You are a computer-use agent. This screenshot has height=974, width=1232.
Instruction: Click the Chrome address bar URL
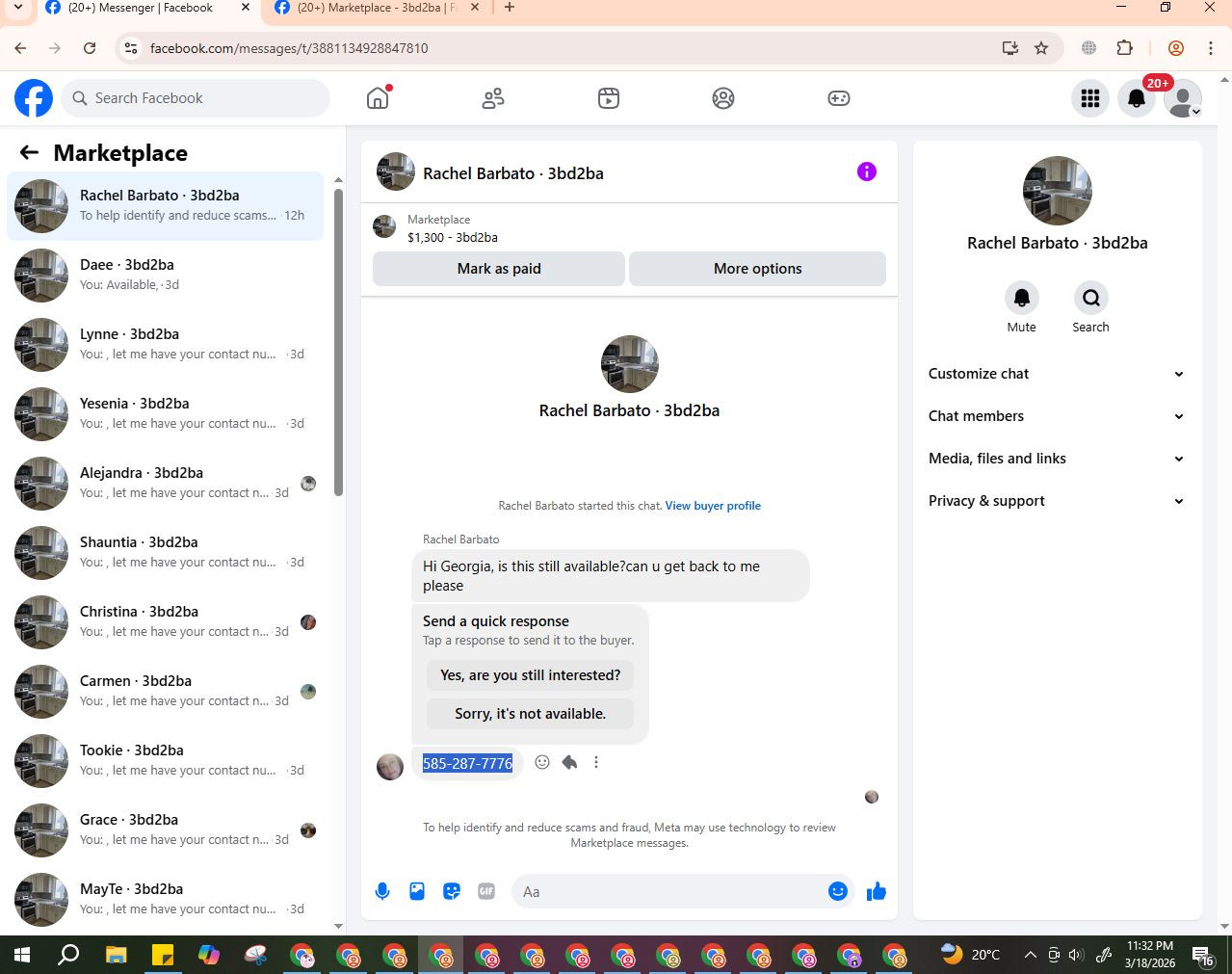(289, 48)
